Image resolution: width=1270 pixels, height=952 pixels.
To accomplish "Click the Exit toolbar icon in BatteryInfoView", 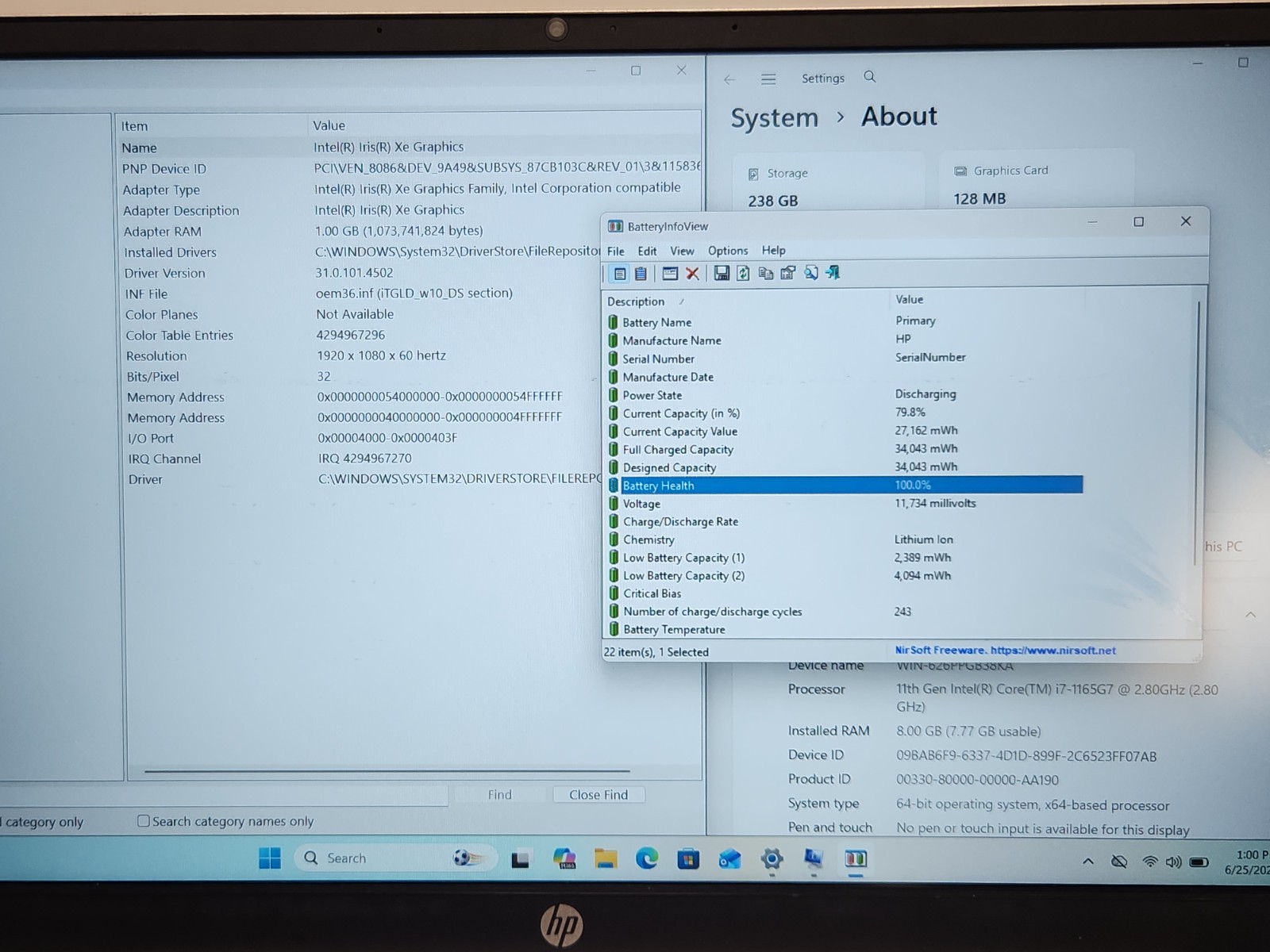I will pyautogui.click(x=833, y=273).
